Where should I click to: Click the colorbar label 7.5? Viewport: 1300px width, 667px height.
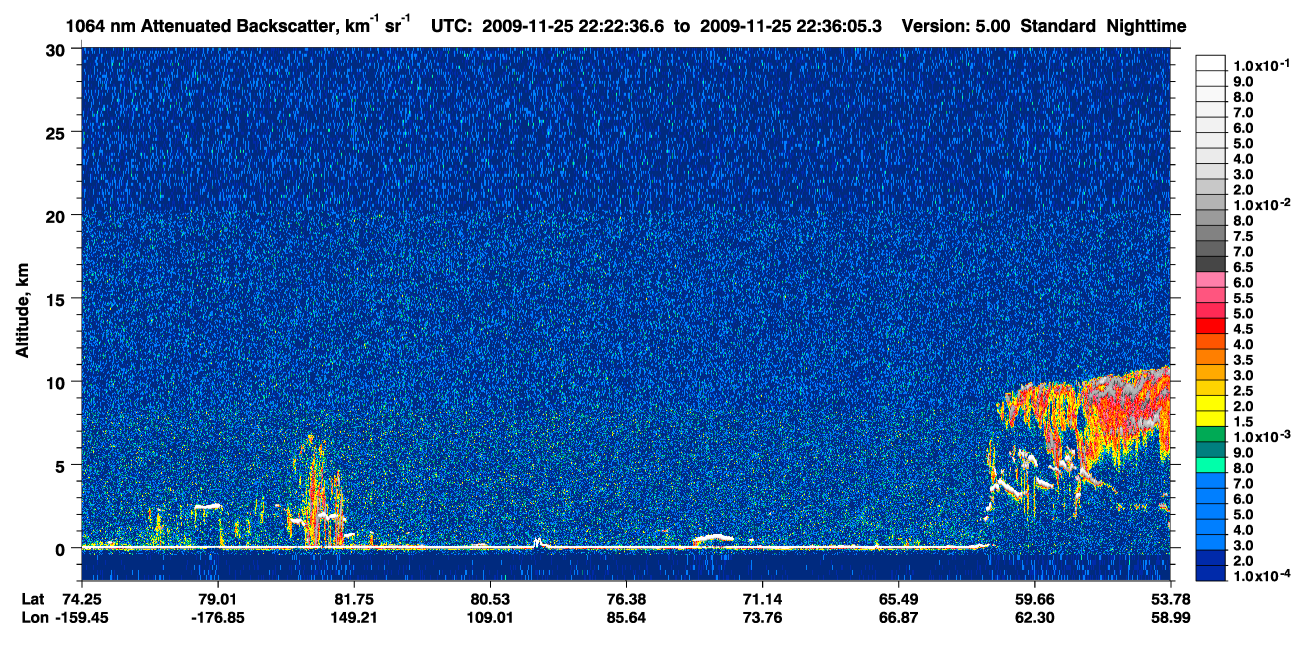click(1245, 236)
